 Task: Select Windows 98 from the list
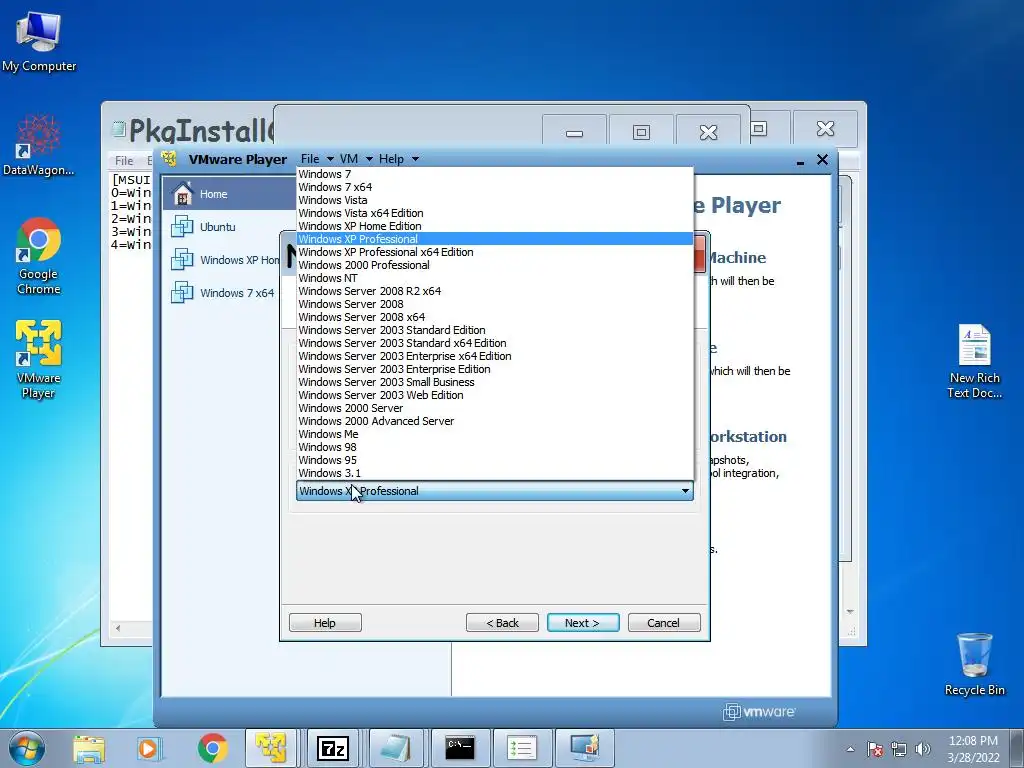(494, 448)
